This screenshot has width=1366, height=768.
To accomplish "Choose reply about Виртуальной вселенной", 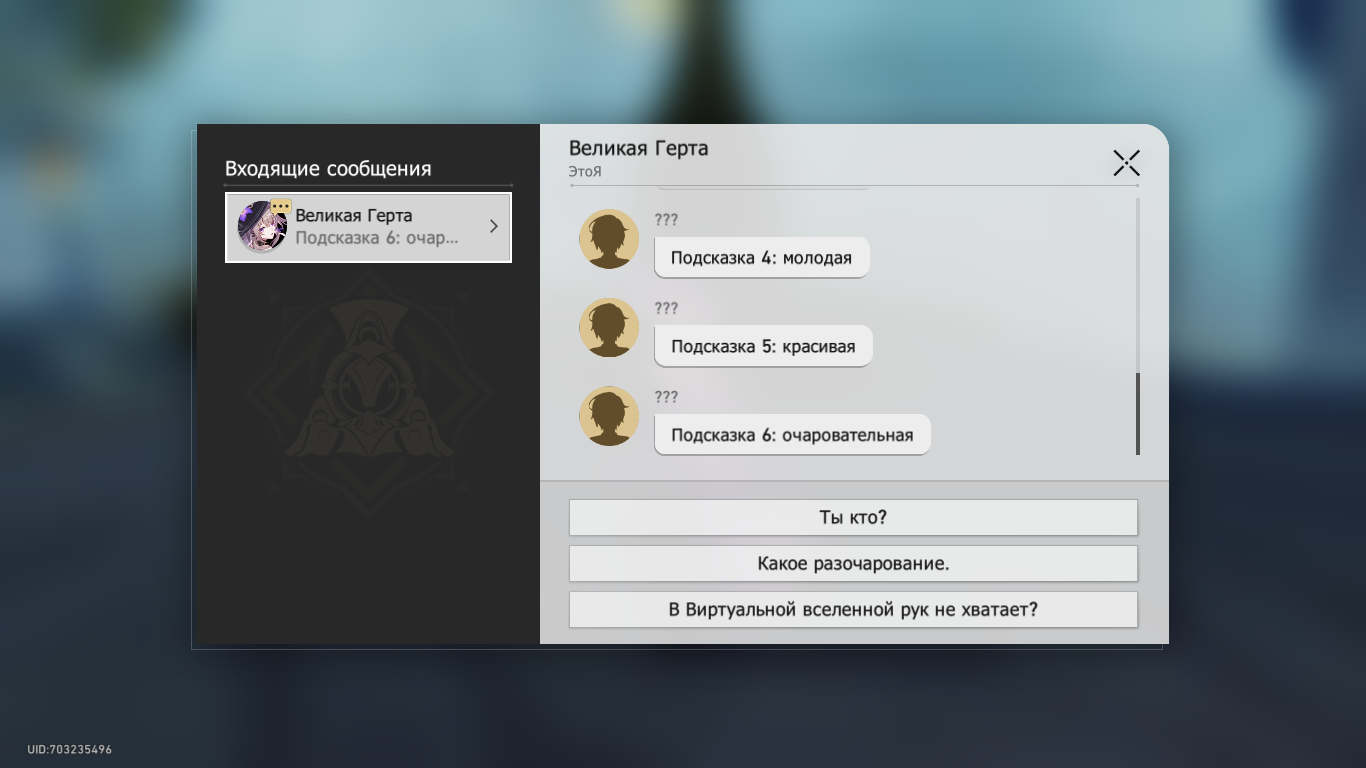I will coord(853,609).
